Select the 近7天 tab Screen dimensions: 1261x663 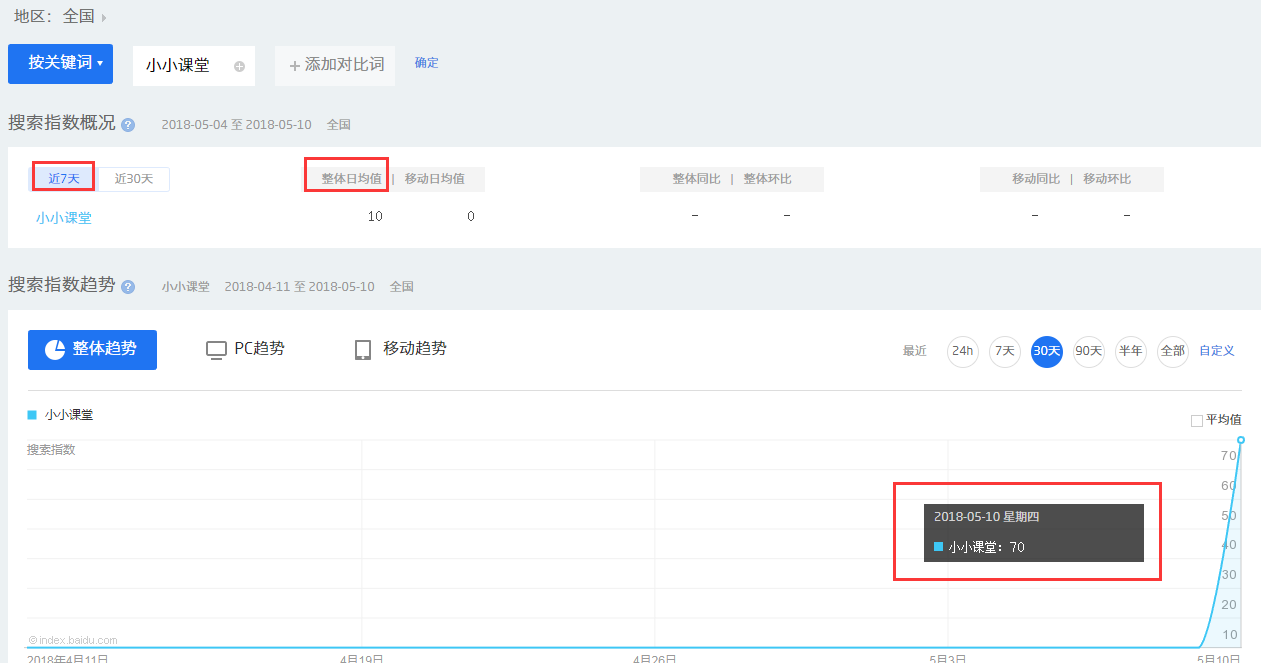tap(64, 179)
